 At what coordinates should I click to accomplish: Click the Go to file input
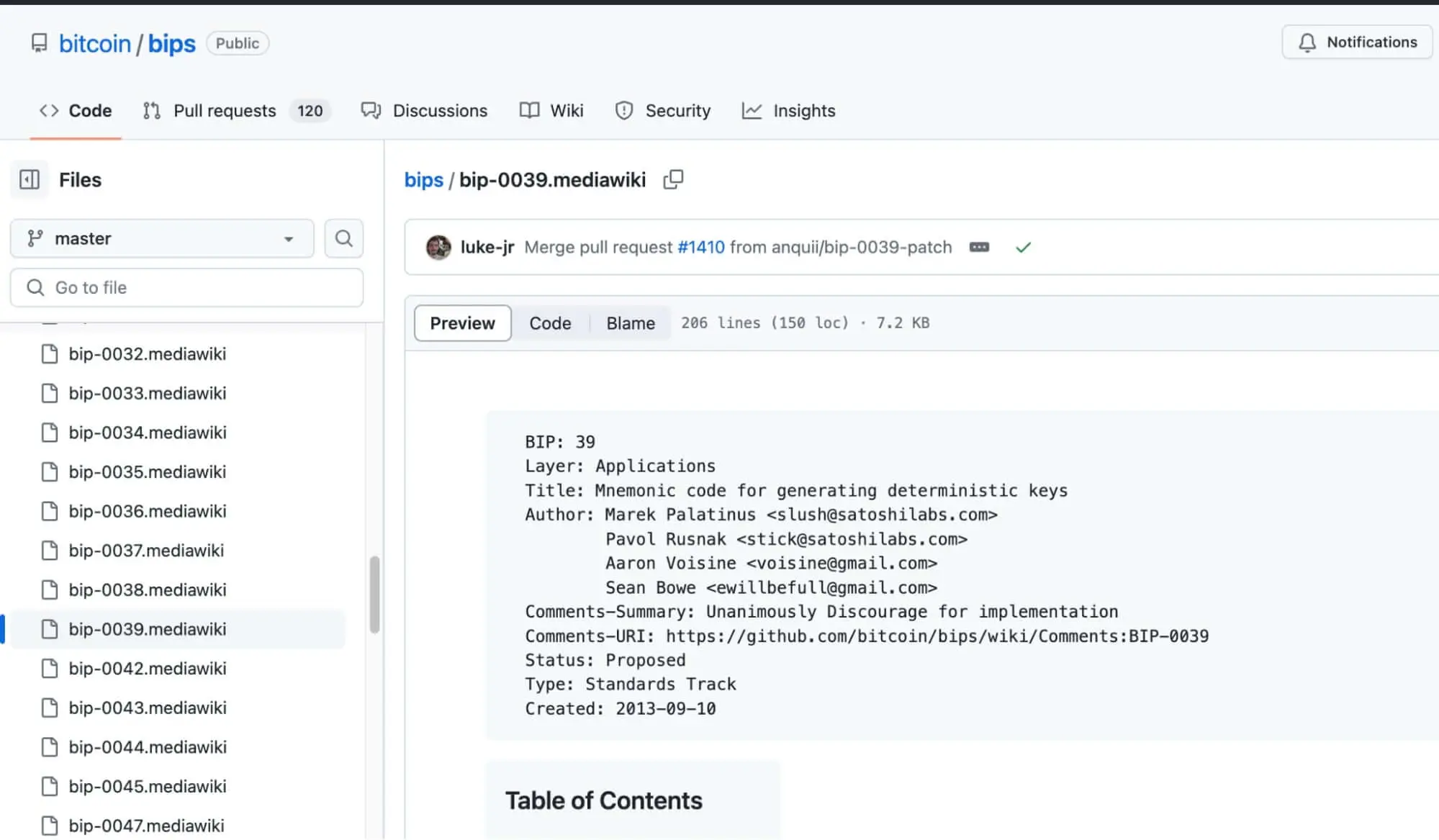click(x=187, y=288)
